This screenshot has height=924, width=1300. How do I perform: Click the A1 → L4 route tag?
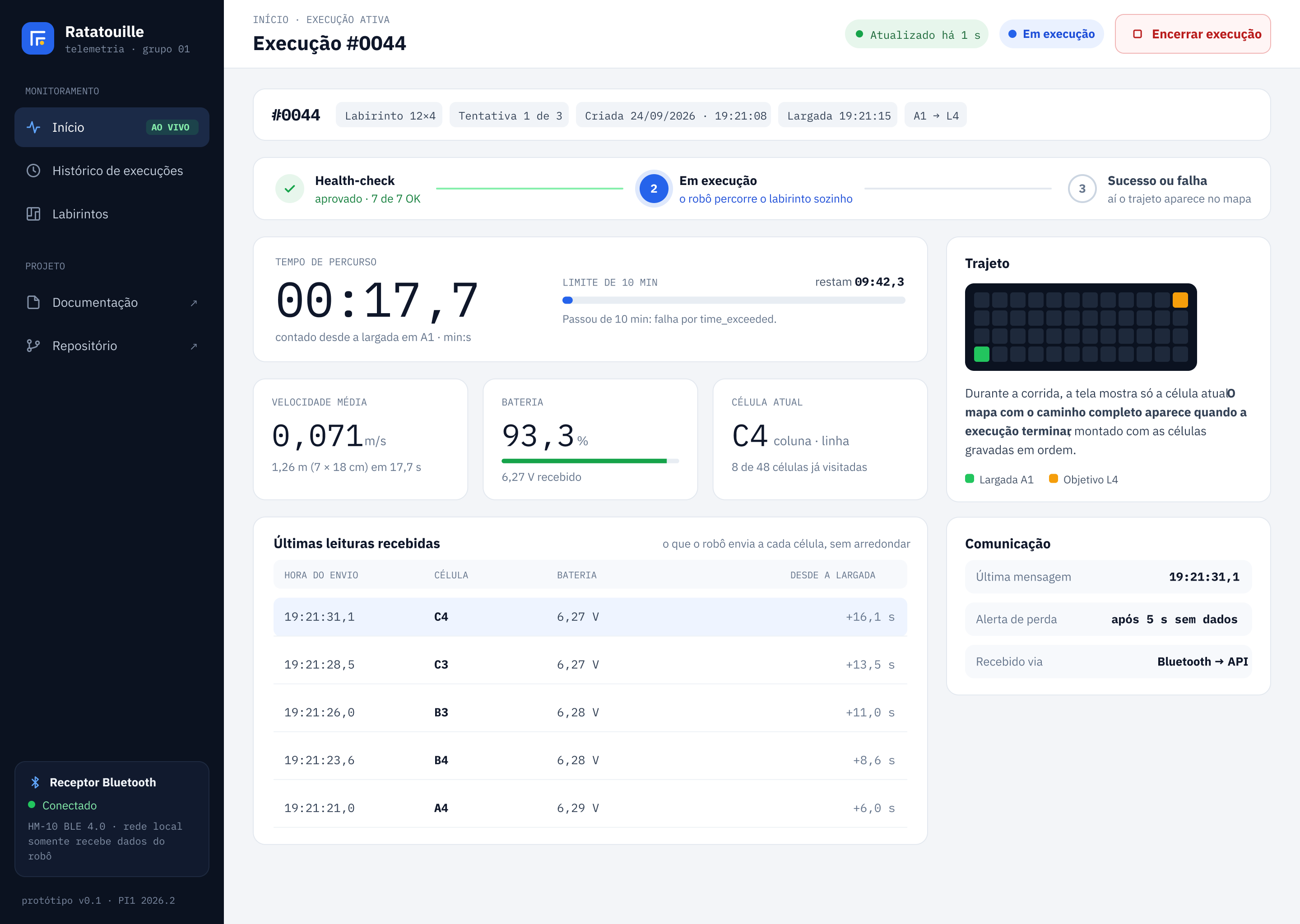pyautogui.click(x=936, y=115)
